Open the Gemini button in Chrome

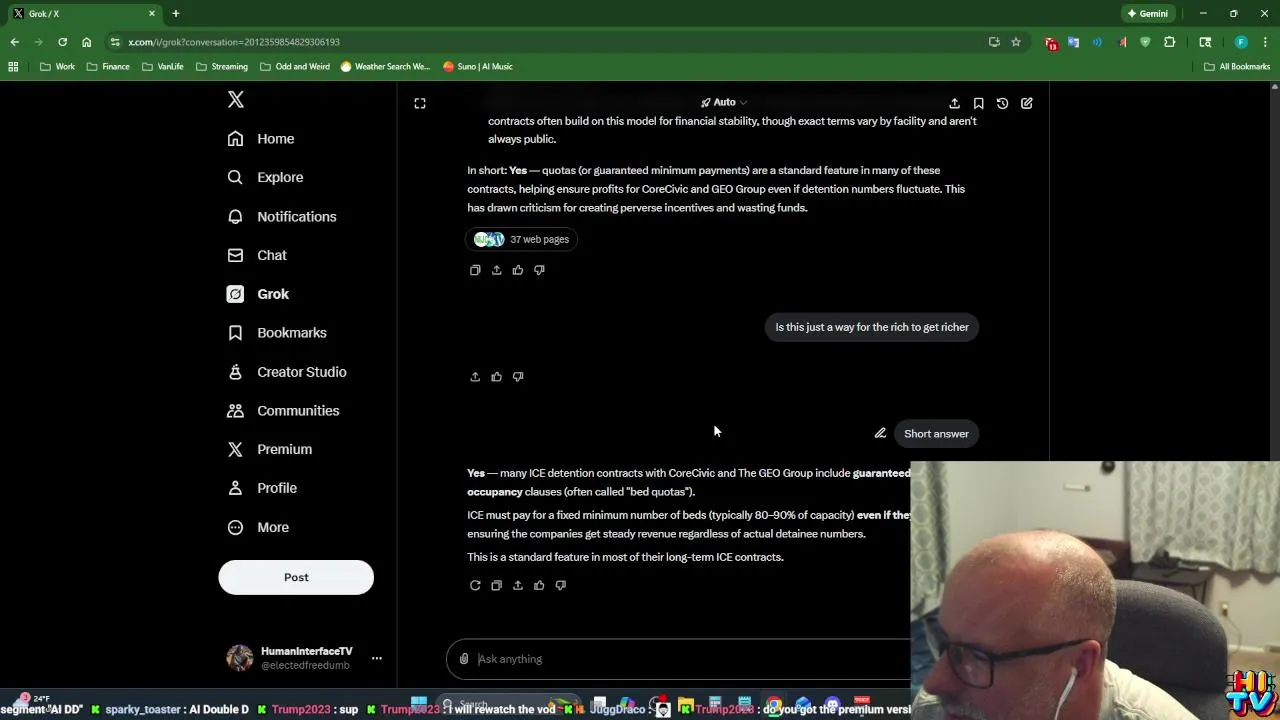[x=1148, y=14]
